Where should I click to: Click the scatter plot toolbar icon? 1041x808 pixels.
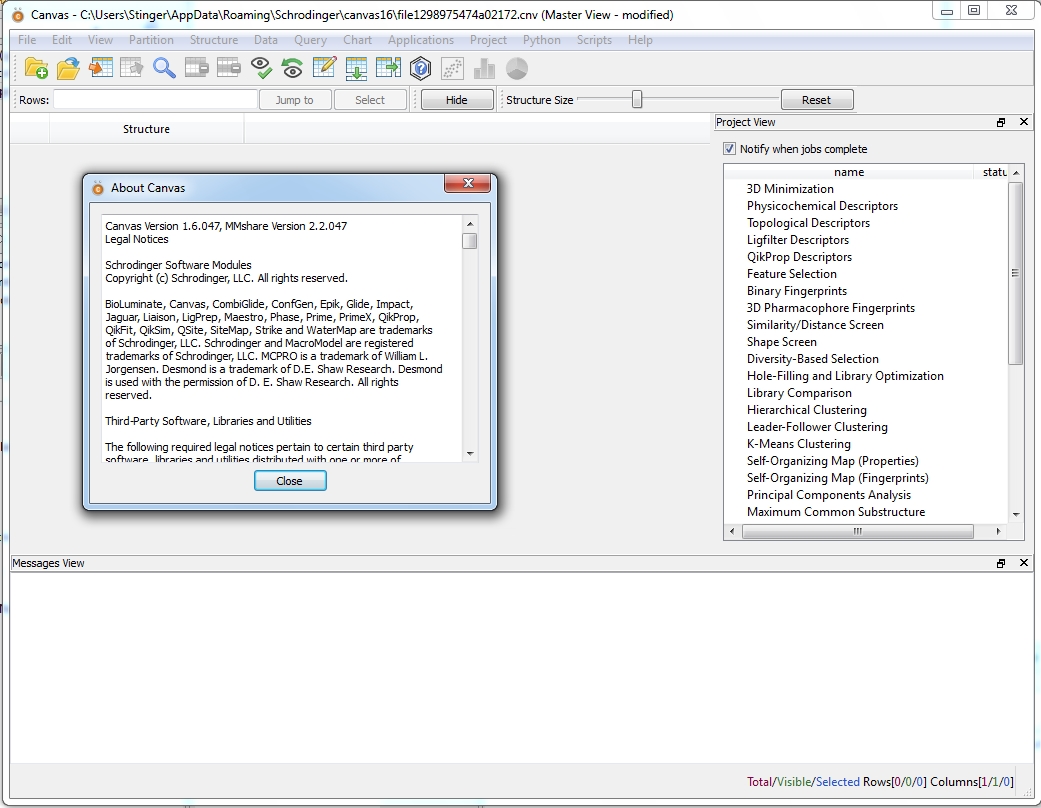(x=452, y=68)
